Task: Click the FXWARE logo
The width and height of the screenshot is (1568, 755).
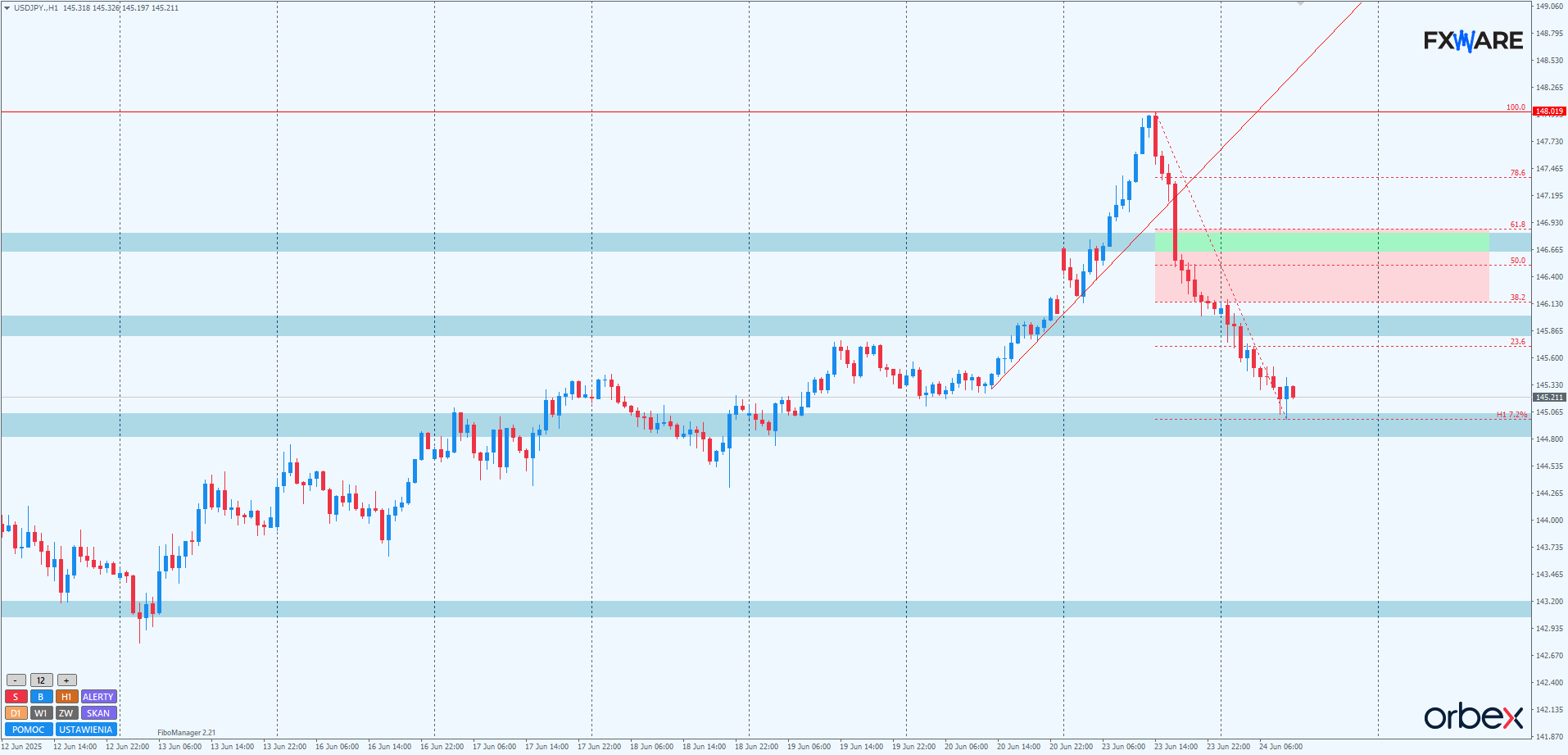Action: [x=1473, y=40]
